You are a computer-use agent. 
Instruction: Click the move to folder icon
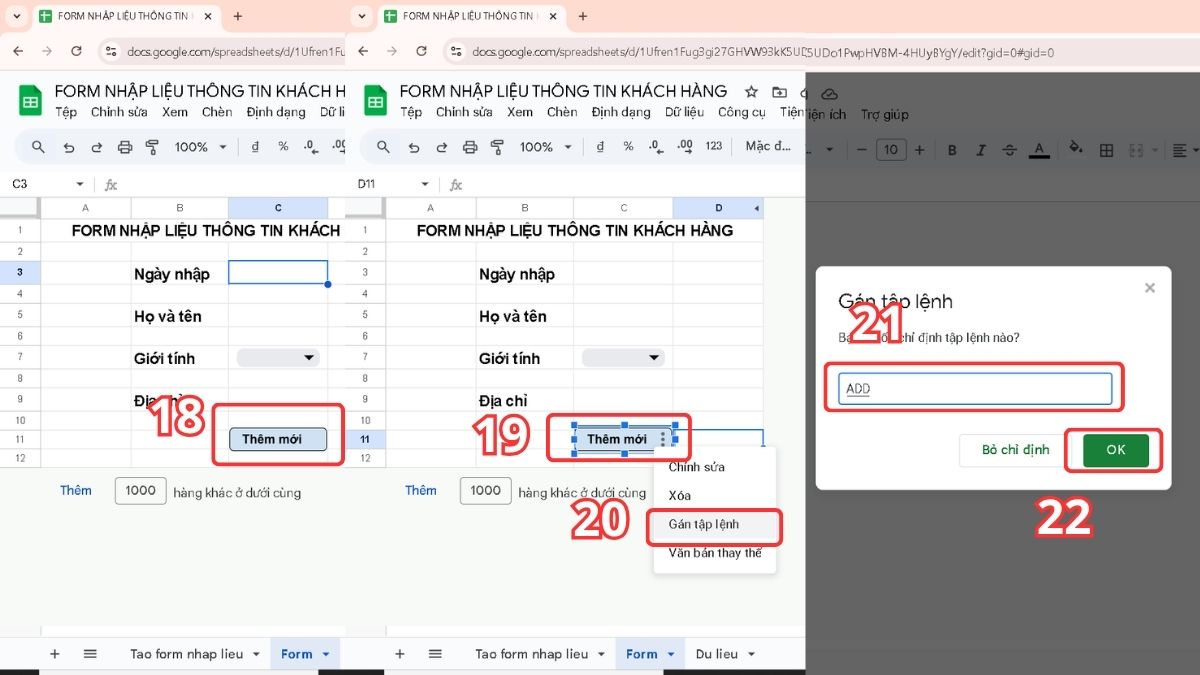click(780, 92)
